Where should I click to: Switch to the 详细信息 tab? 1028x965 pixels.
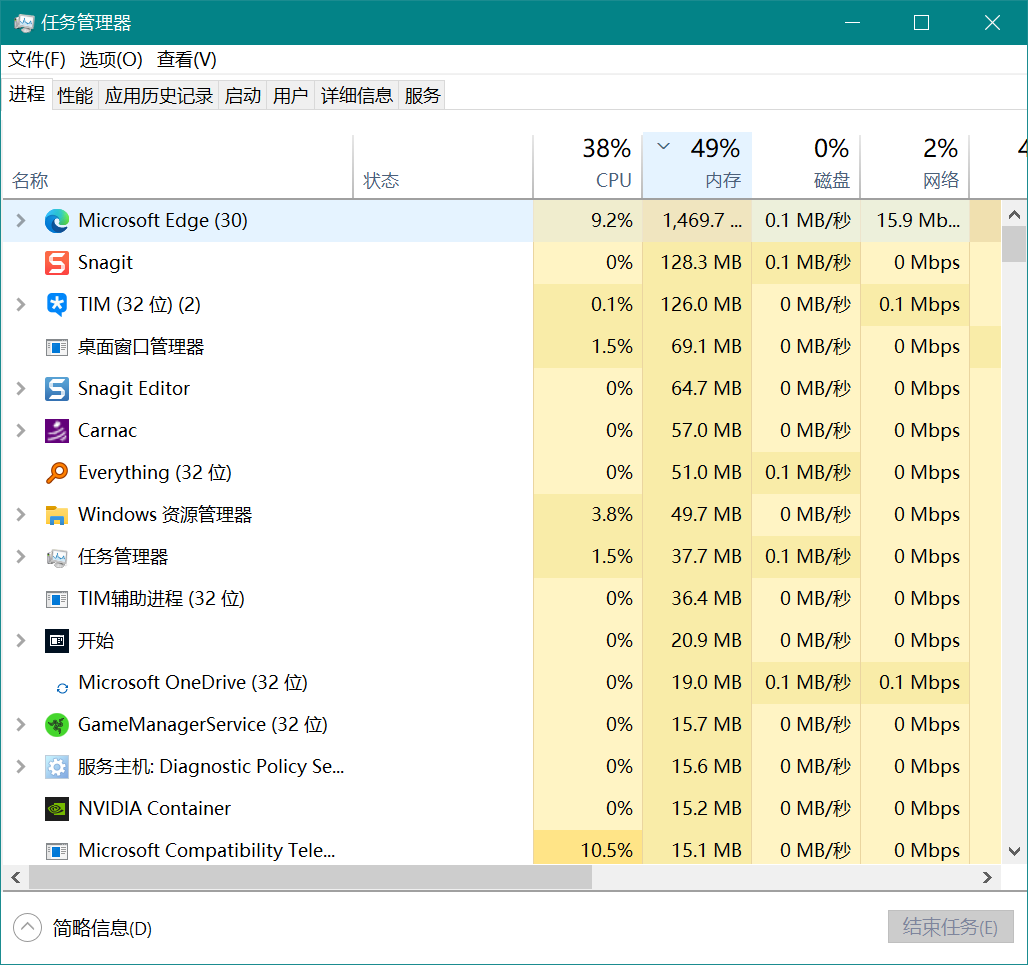click(357, 96)
